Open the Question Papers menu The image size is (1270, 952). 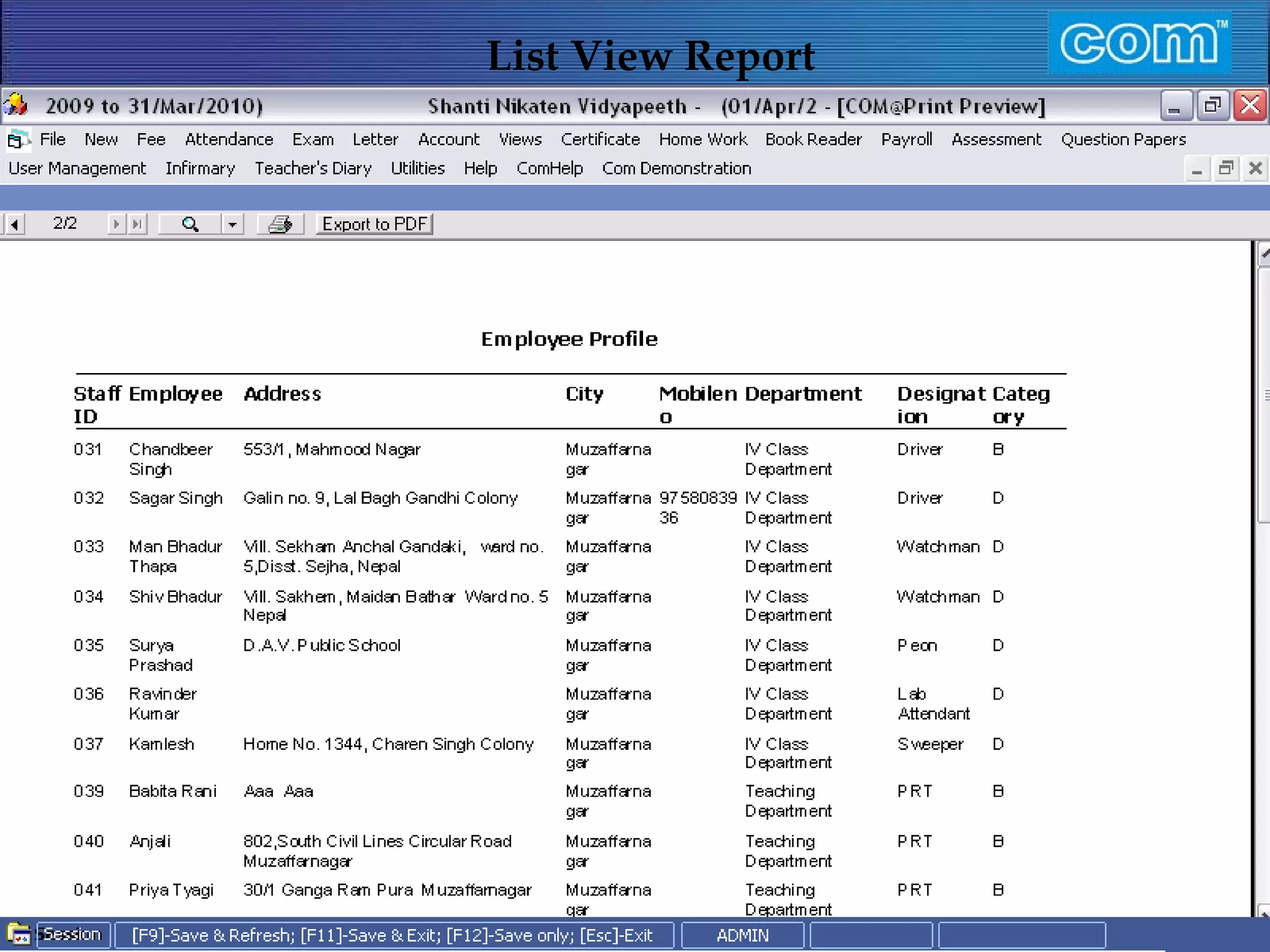[x=1123, y=139]
